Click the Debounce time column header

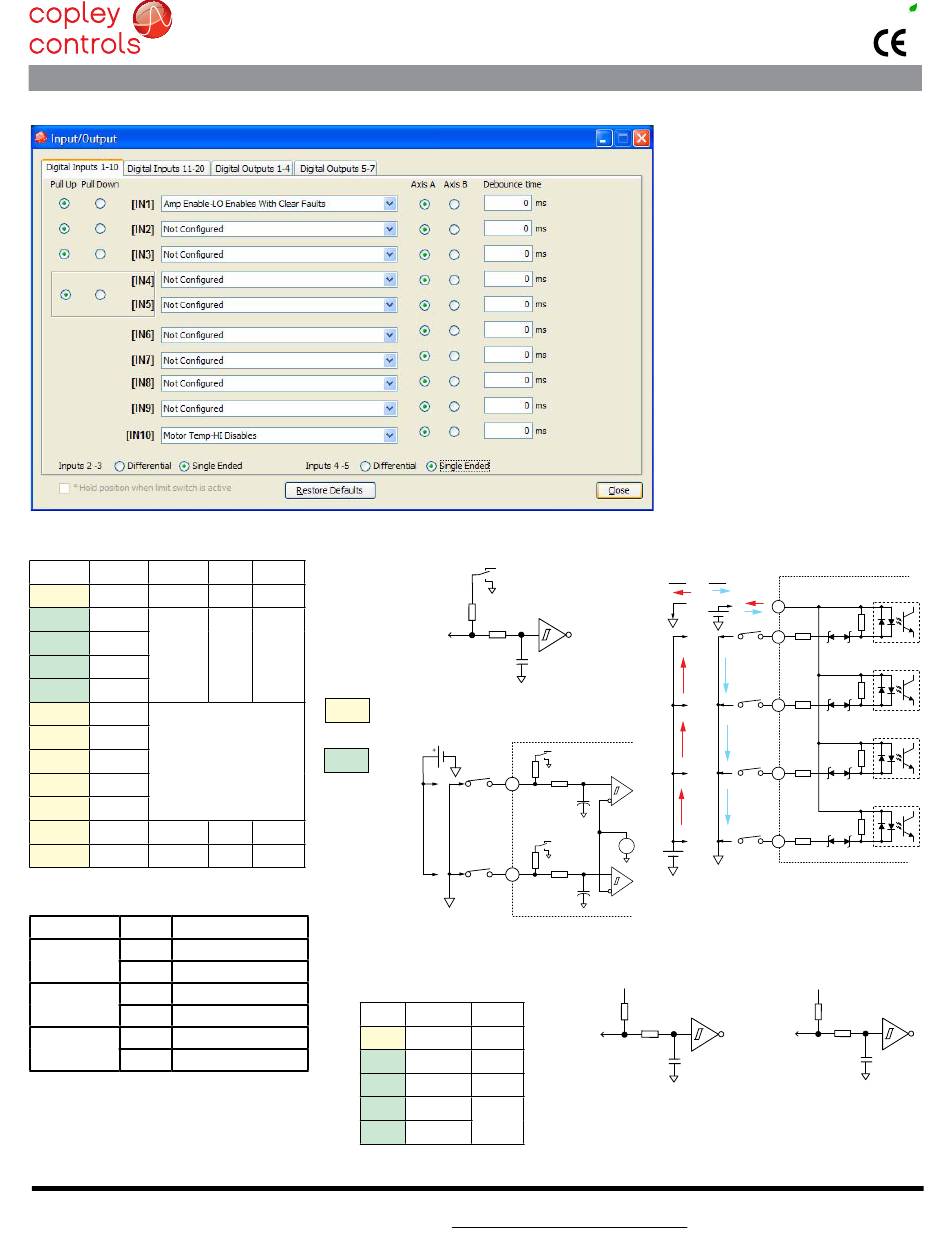coord(513,185)
